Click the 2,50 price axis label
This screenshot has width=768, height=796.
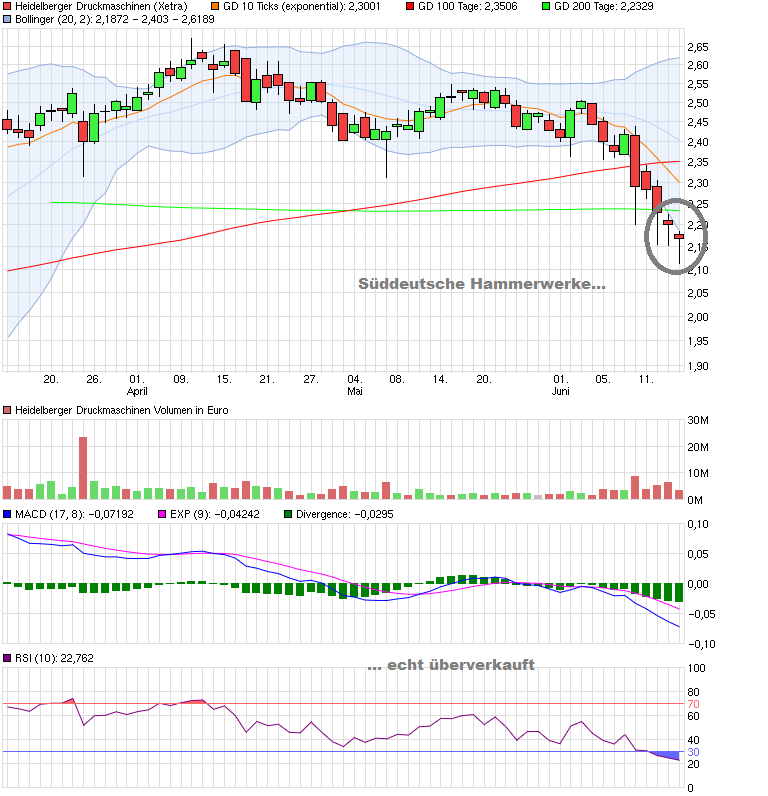pyautogui.click(x=698, y=103)
